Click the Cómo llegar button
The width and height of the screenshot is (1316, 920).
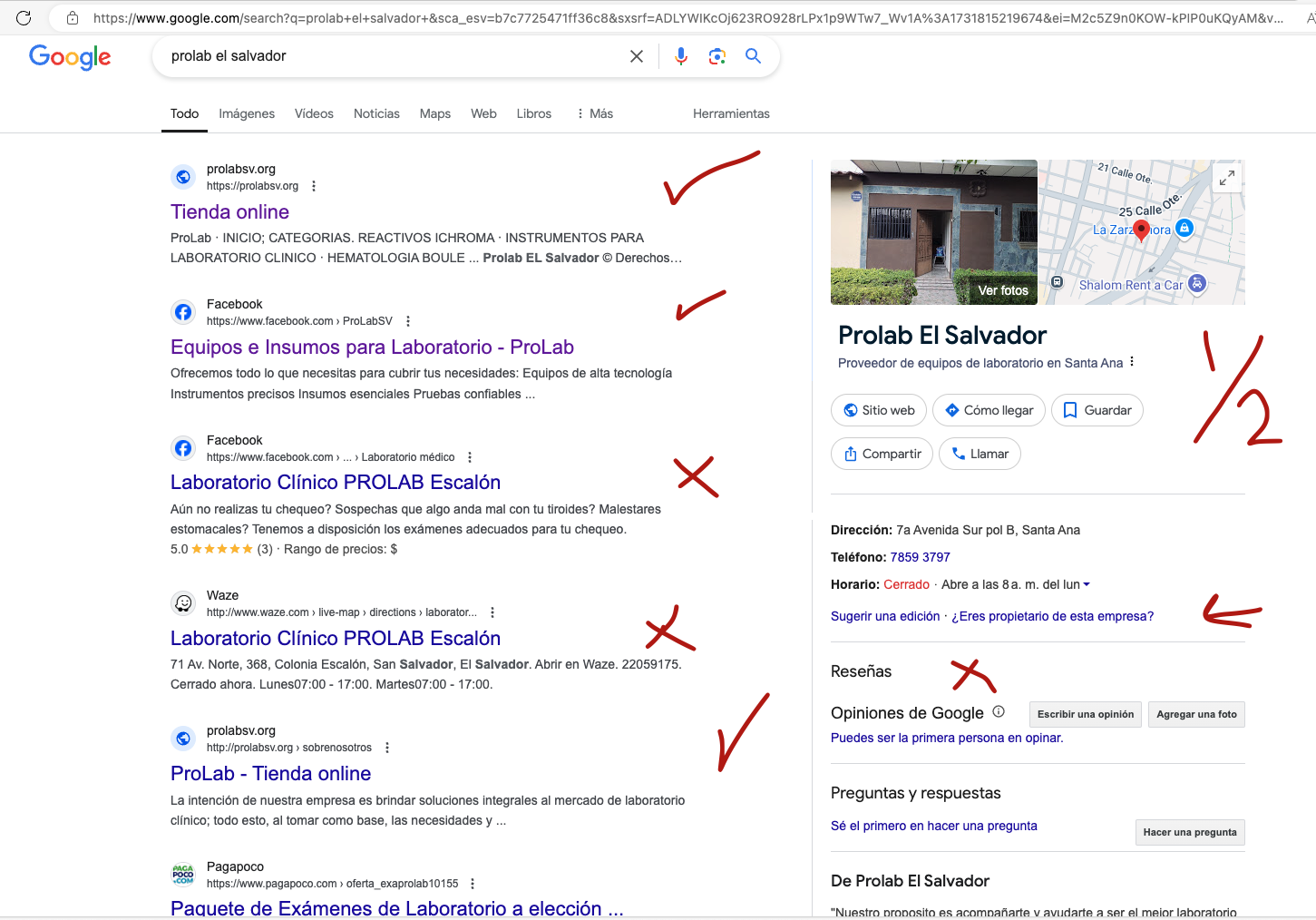[989, 410]
